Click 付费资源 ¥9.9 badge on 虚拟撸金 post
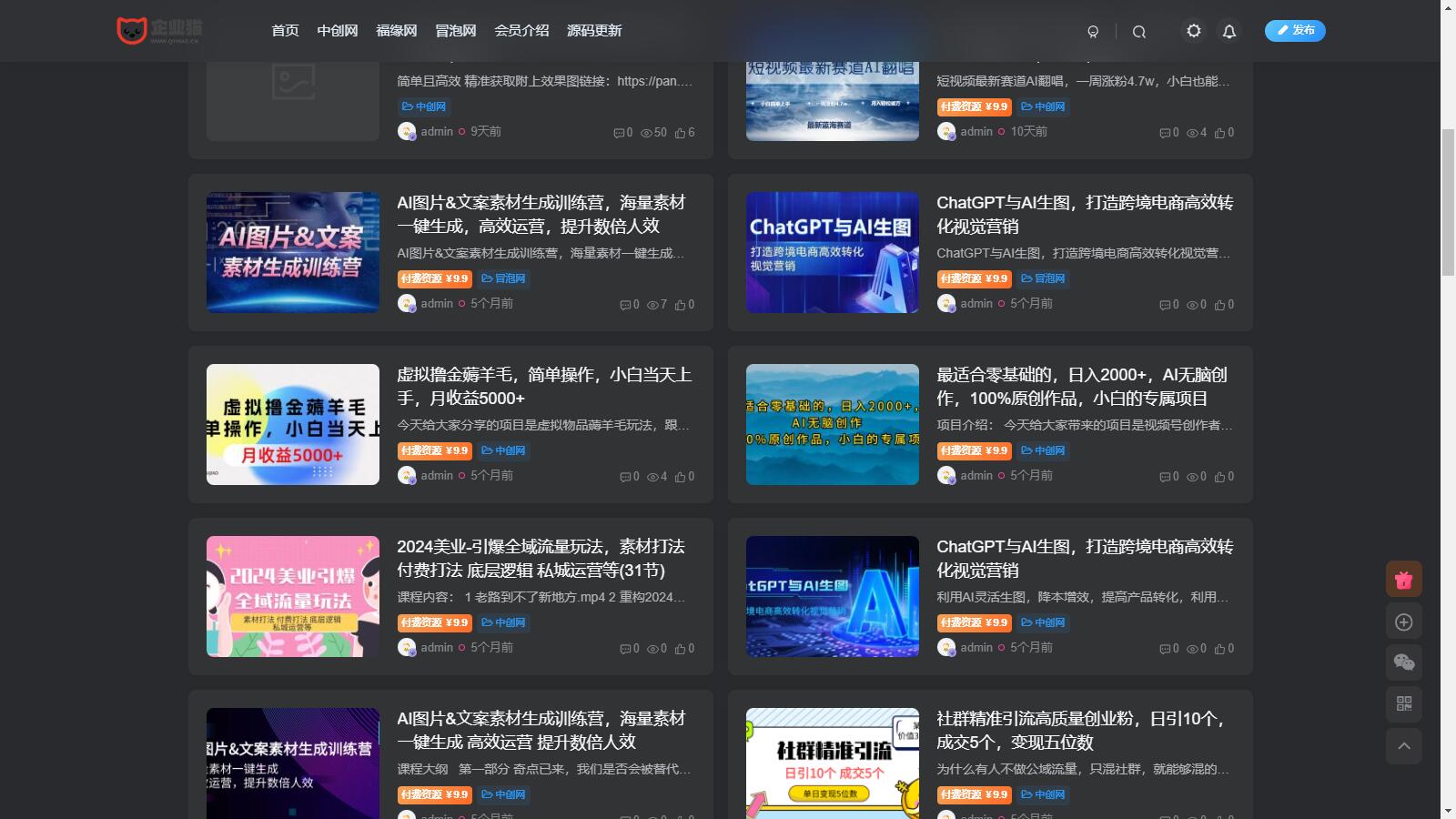The image size is (1456, 819). coord(434,450)
